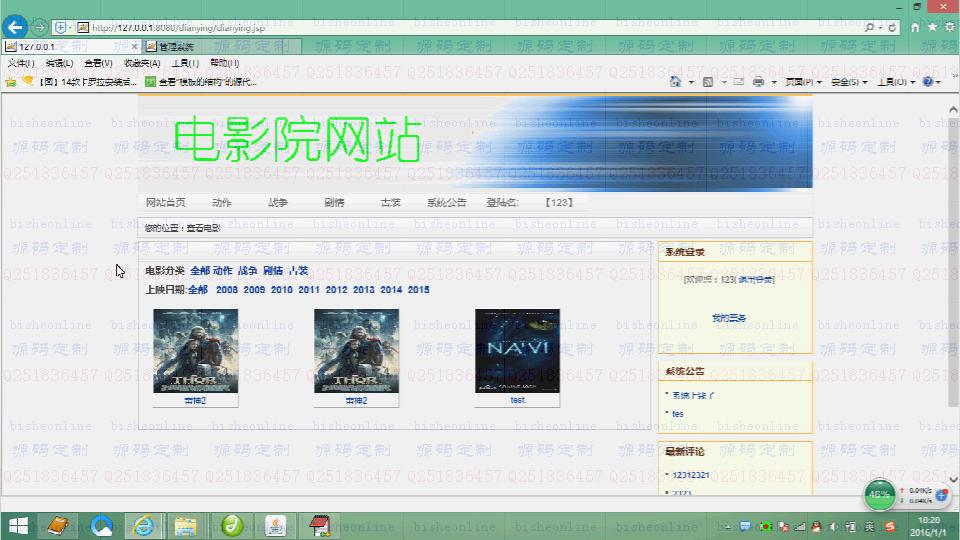Click the logout link beside 123

click(756, 280)
